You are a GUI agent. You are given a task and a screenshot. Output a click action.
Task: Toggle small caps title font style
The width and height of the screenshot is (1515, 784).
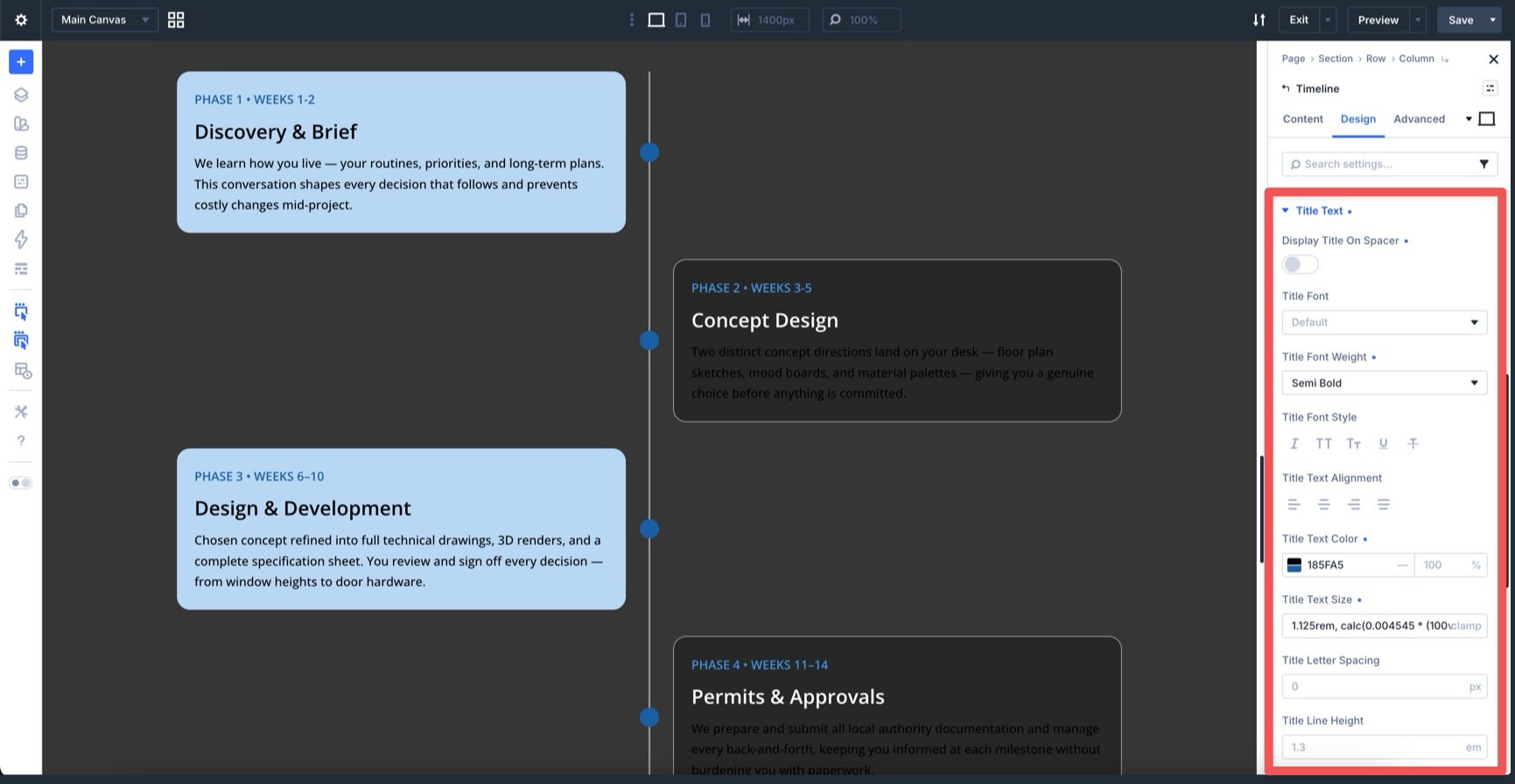pos(1353,444)
